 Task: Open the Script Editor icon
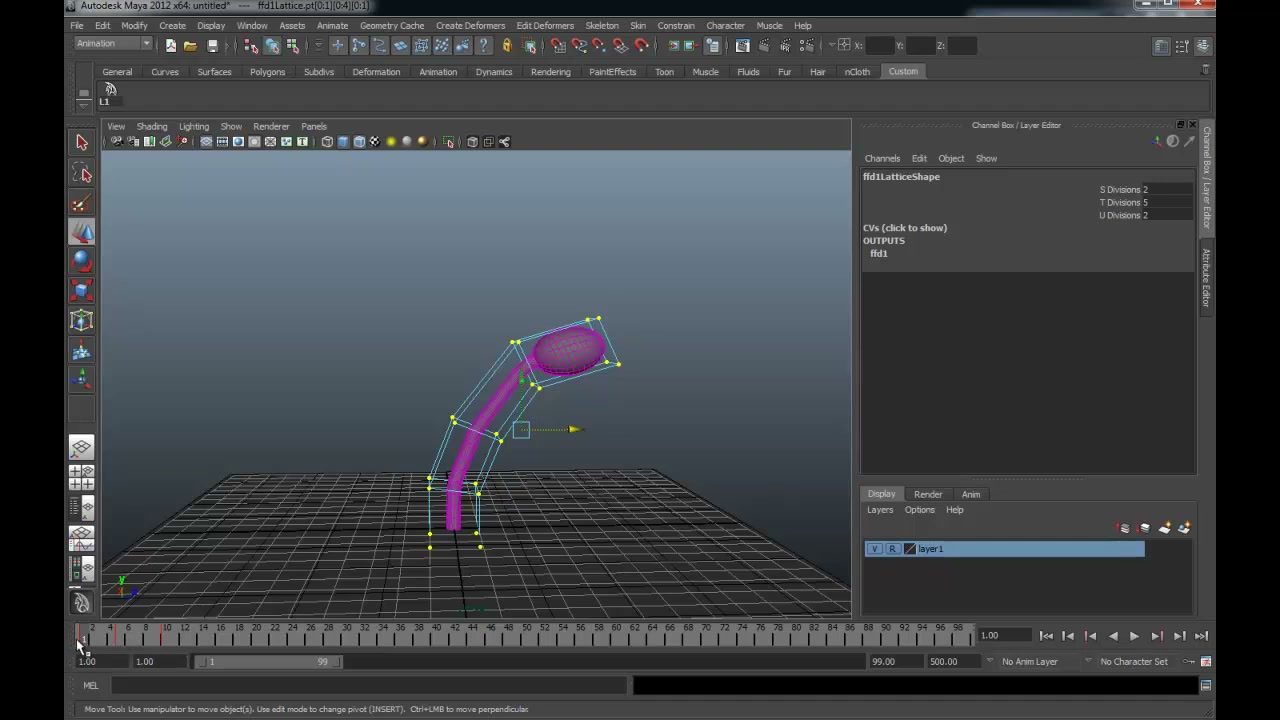[1206, 686]
